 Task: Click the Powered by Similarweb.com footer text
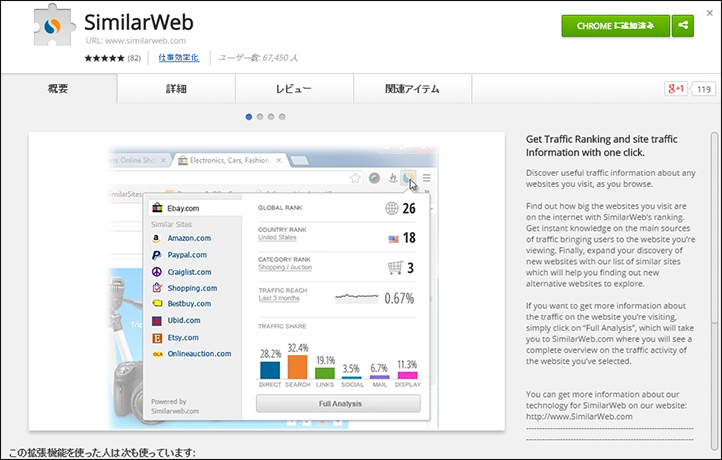point(175,406)
